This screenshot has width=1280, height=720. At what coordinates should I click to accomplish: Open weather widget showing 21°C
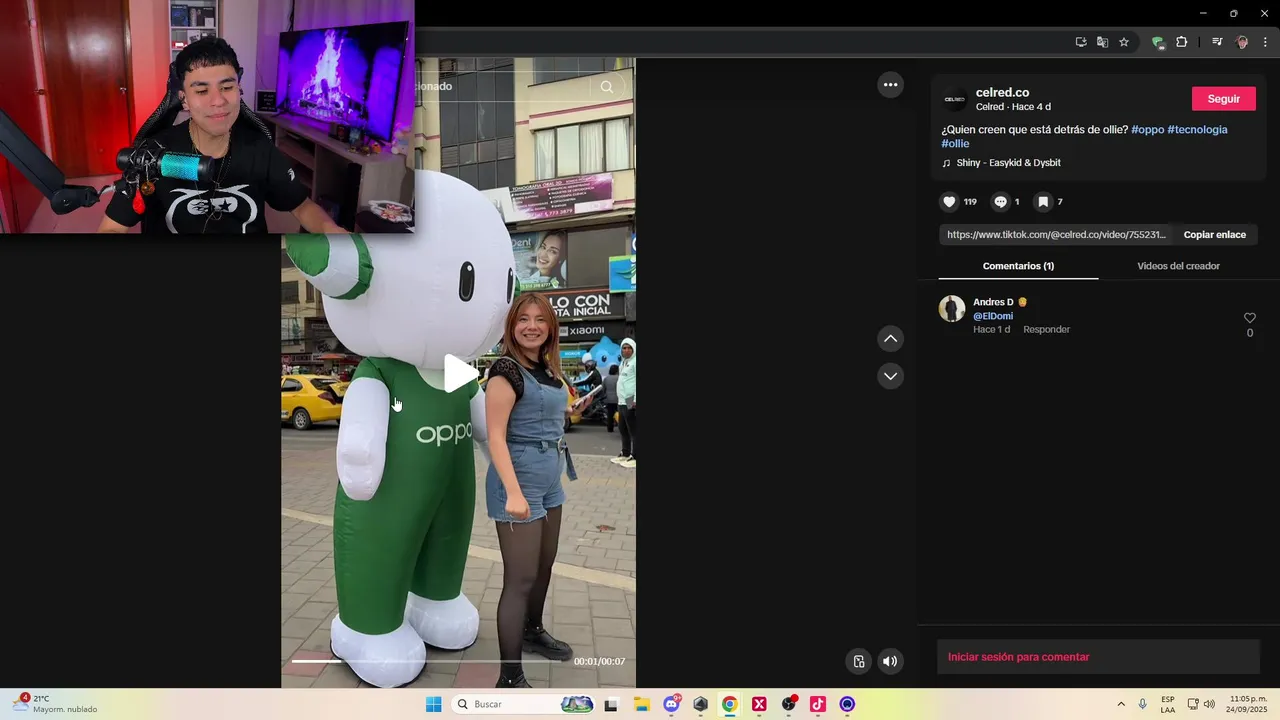click(x=56, y=704)
